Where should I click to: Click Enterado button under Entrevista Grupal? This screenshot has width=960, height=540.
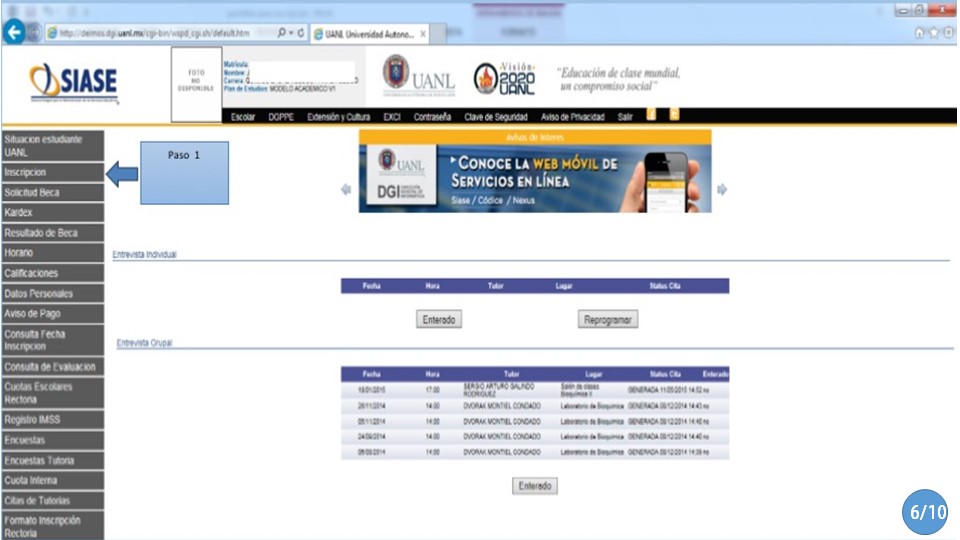(535, 486)
